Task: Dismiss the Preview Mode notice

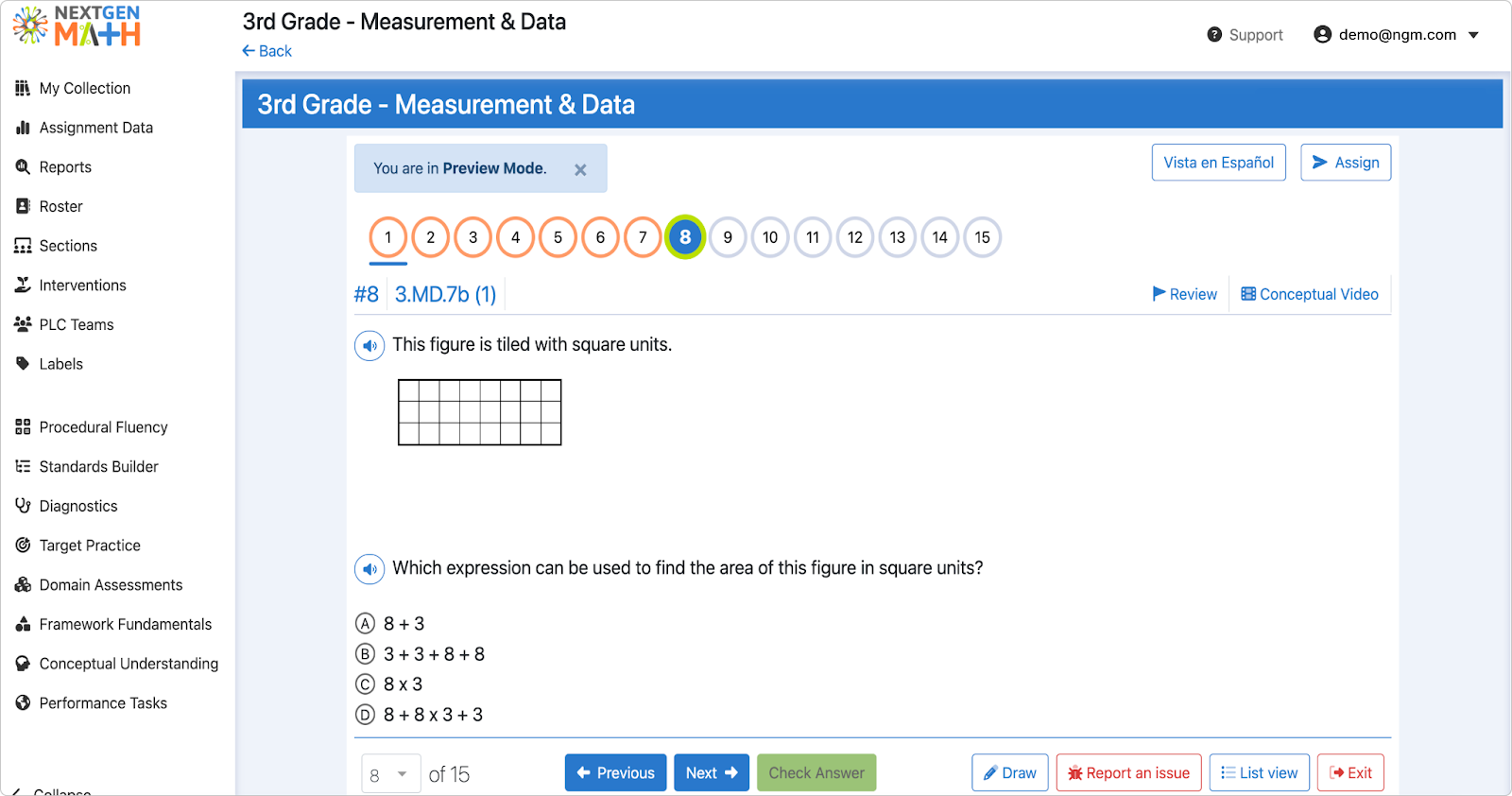Action: [x=579, y=168]
